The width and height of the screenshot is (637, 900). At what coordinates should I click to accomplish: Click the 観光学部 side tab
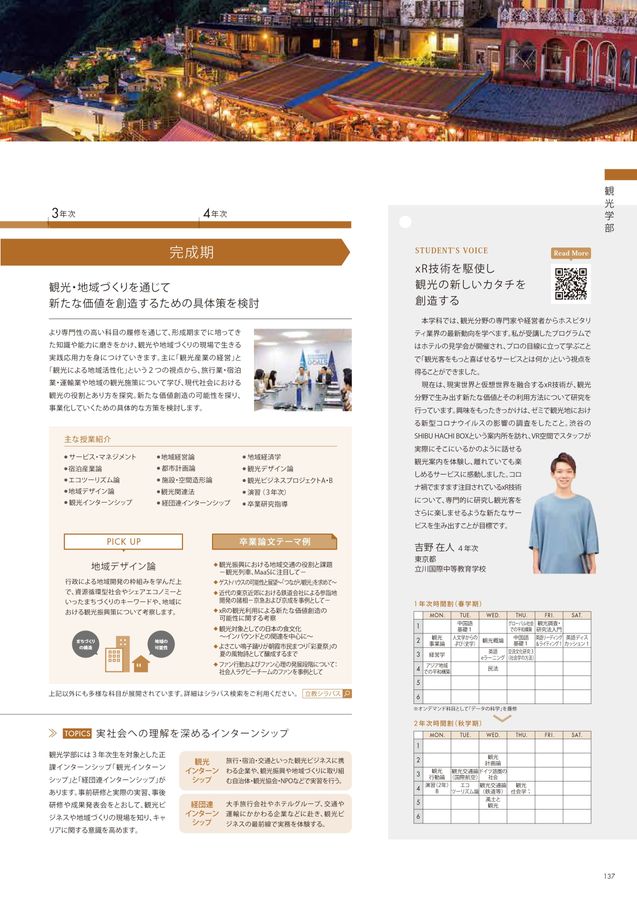coord(609,209)
